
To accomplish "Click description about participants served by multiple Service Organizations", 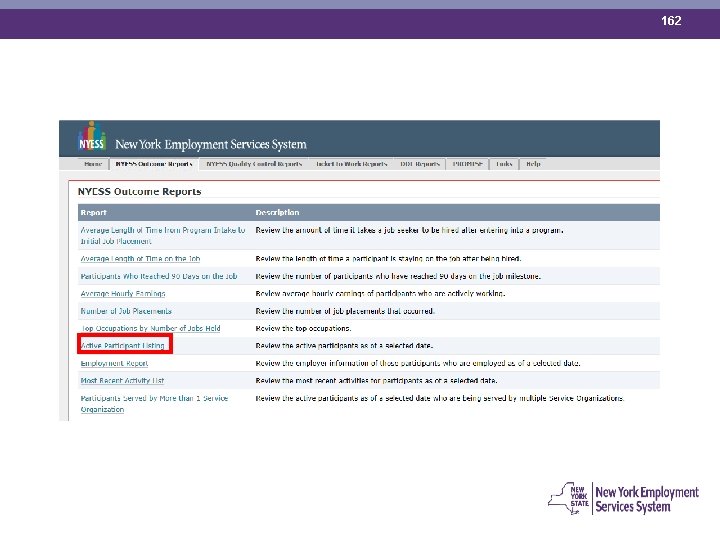I will pyautogui.click(x=440, y=398).
